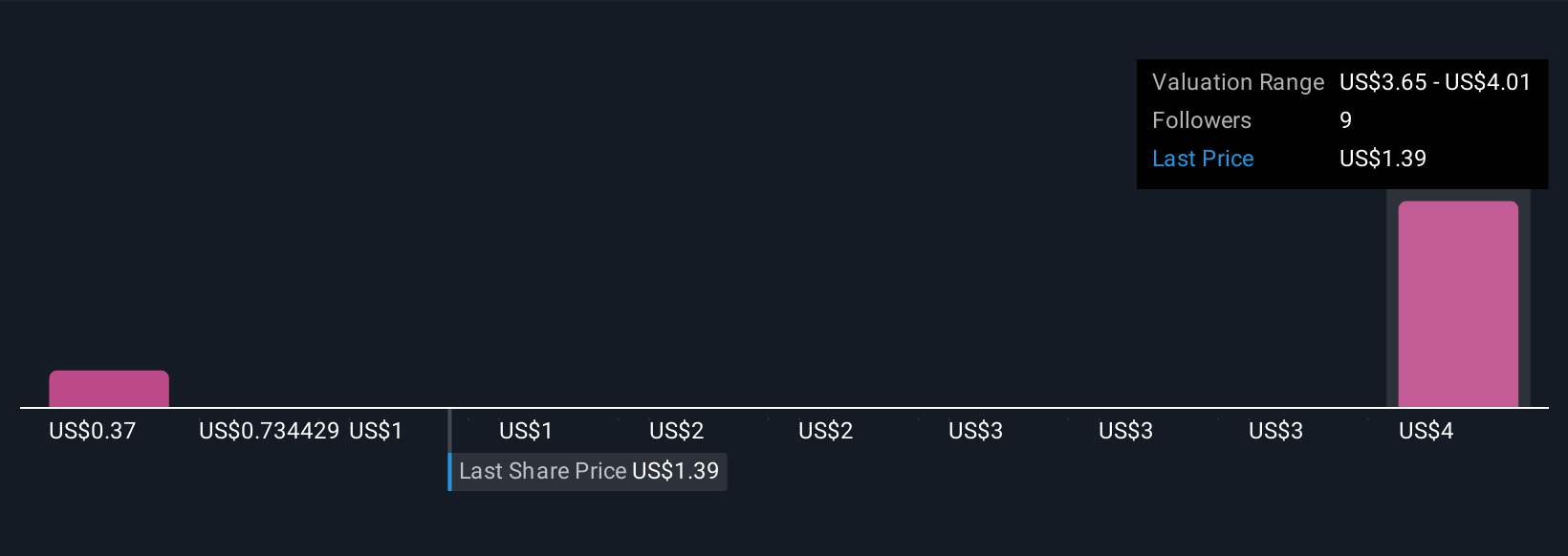
Task: Select the US$4 axis label
Action: (1426, 431)
